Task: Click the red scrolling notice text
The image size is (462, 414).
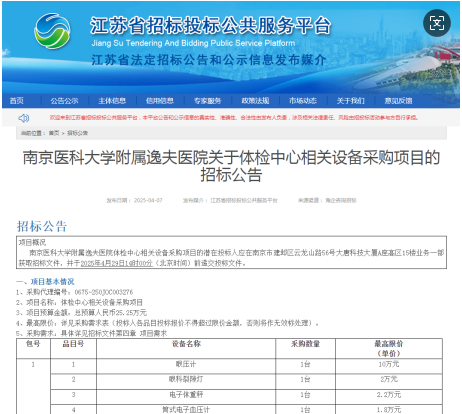Action: (234, 118)
